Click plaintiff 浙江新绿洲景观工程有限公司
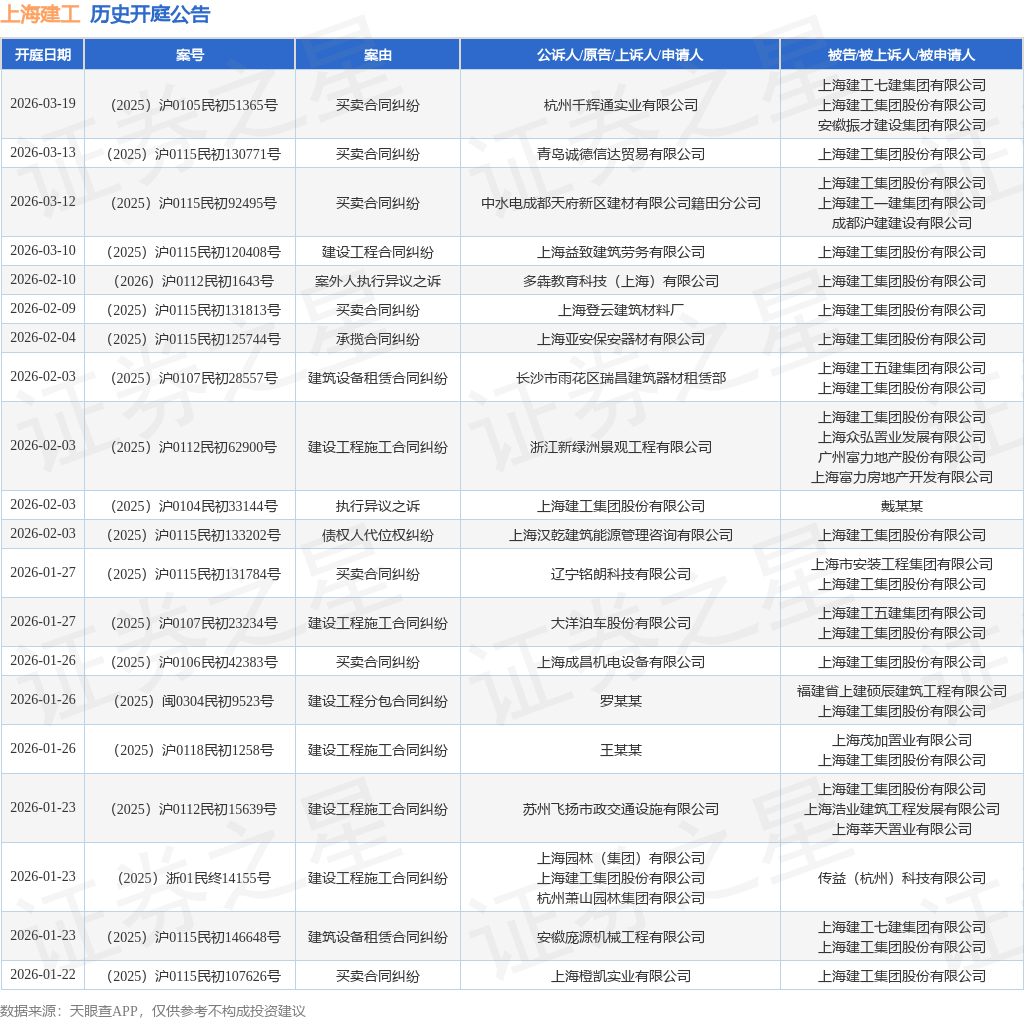This screenshot has height=1020, width=1024. (x=621, y=447)
